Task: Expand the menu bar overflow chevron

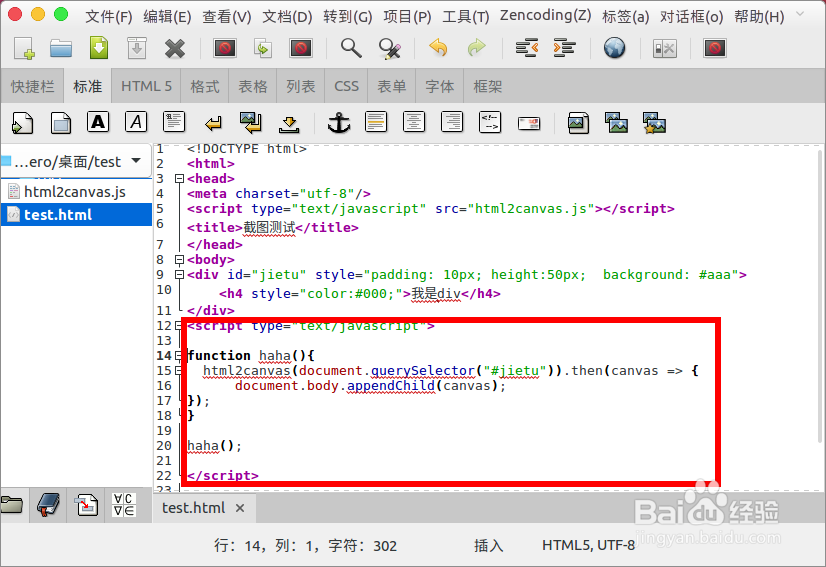Action: (800, 15)
